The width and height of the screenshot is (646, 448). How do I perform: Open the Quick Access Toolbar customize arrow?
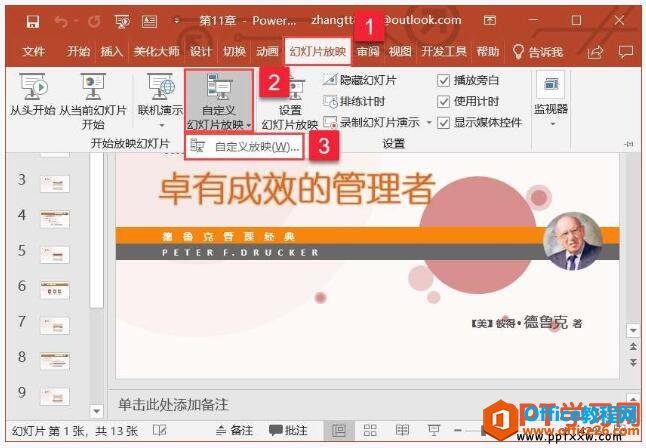pos(177,21)
